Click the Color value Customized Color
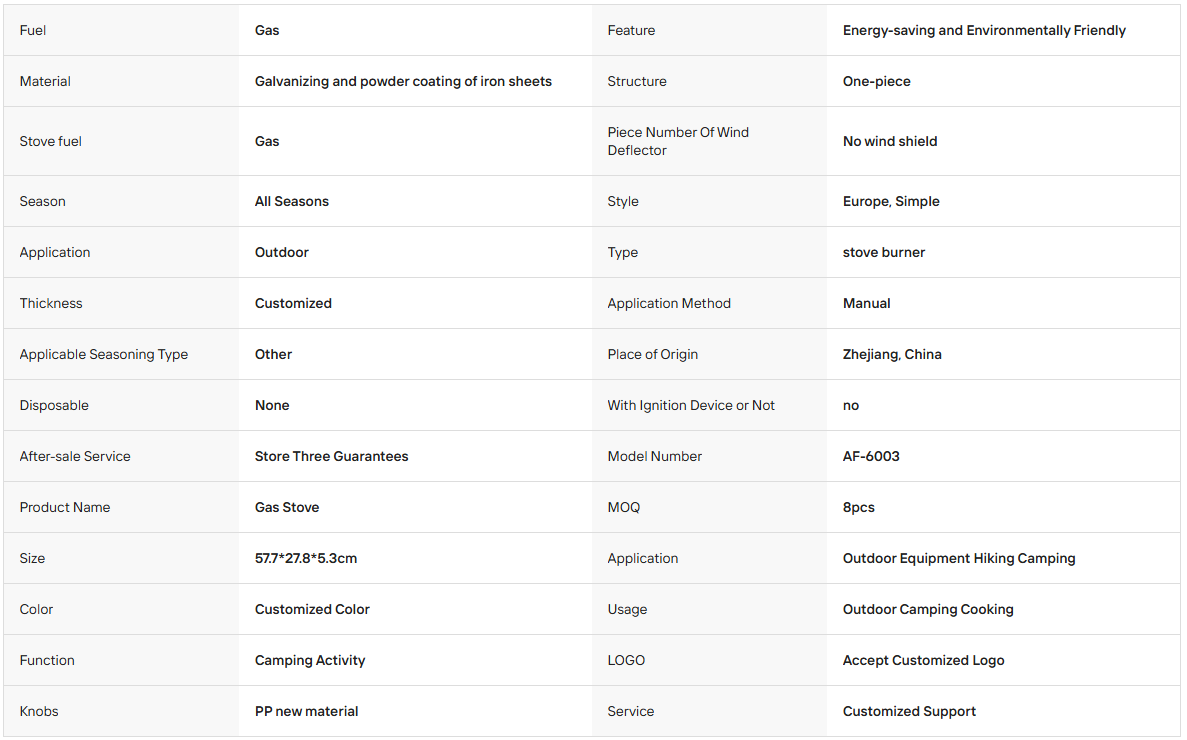Viewport: 1187px width, 740px height. [x=312, y=610]
